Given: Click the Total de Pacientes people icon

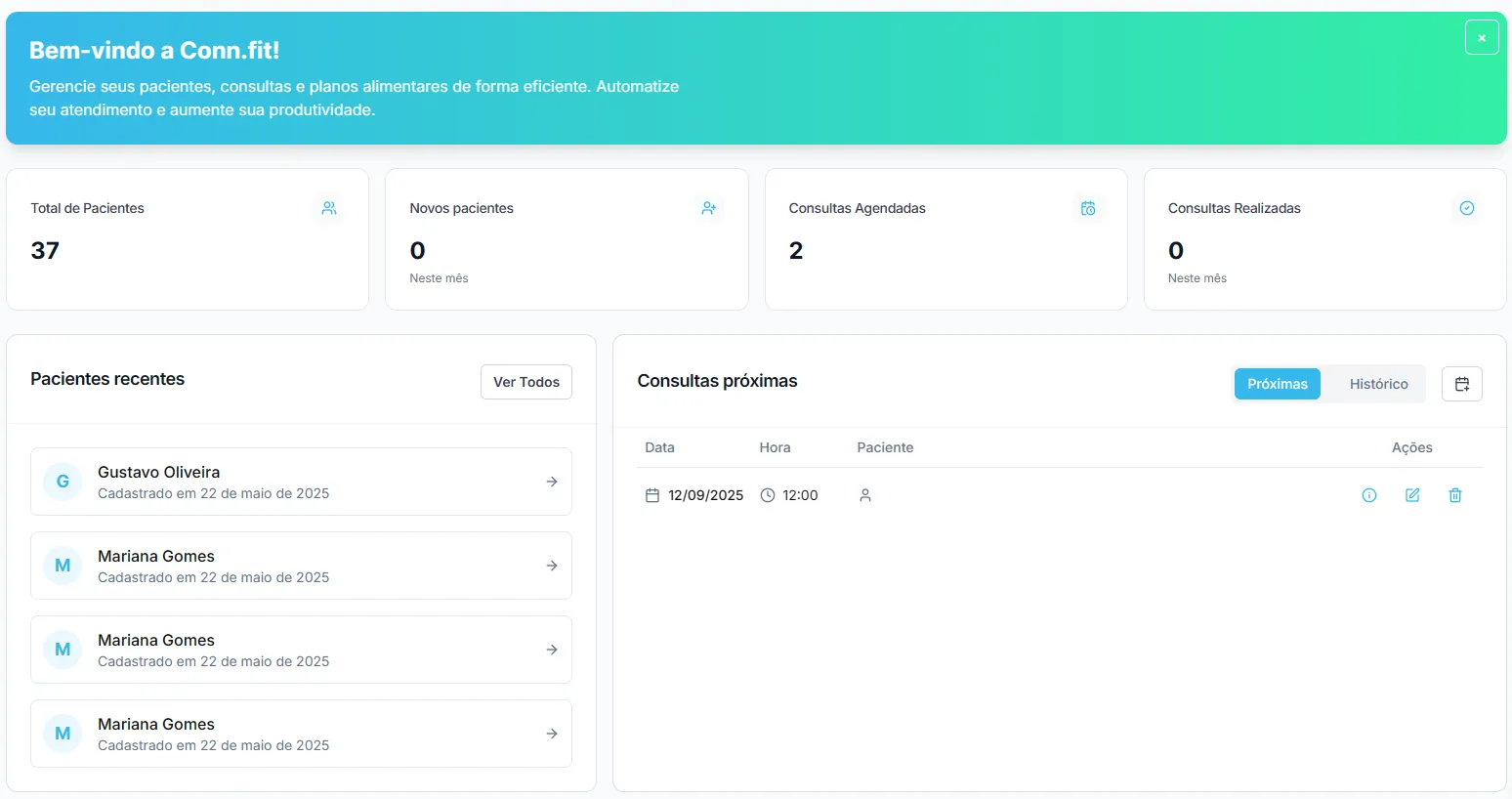Looking at the screenshot, I should click(328, 208).
